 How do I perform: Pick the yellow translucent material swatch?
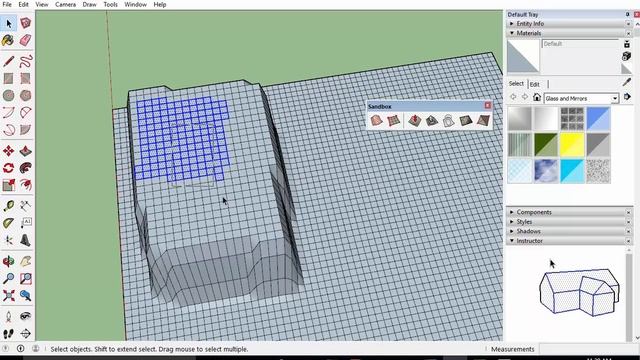click(x=572, y=144)
